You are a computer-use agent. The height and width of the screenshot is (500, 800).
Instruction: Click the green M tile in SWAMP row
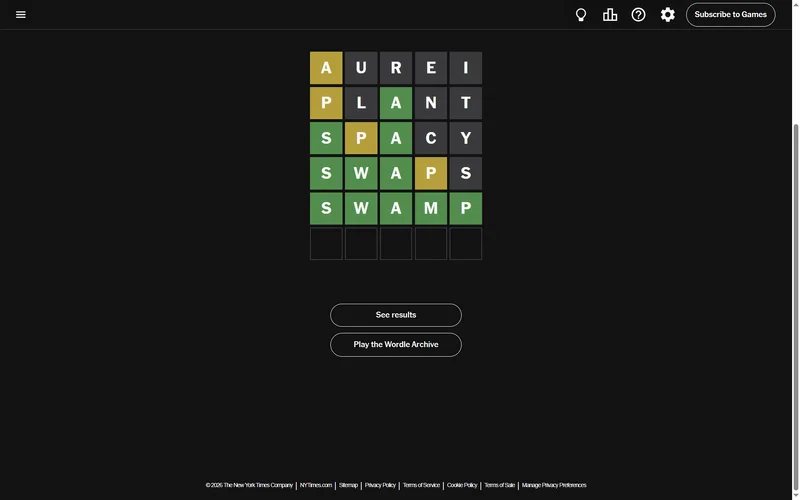pos(431,209)
